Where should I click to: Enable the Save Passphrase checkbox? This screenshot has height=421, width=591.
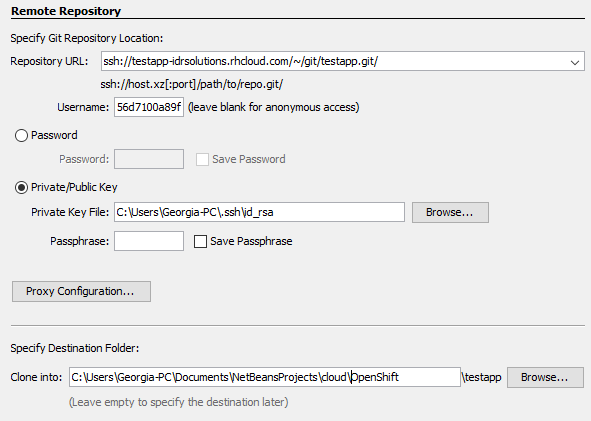tap(200, 241)
